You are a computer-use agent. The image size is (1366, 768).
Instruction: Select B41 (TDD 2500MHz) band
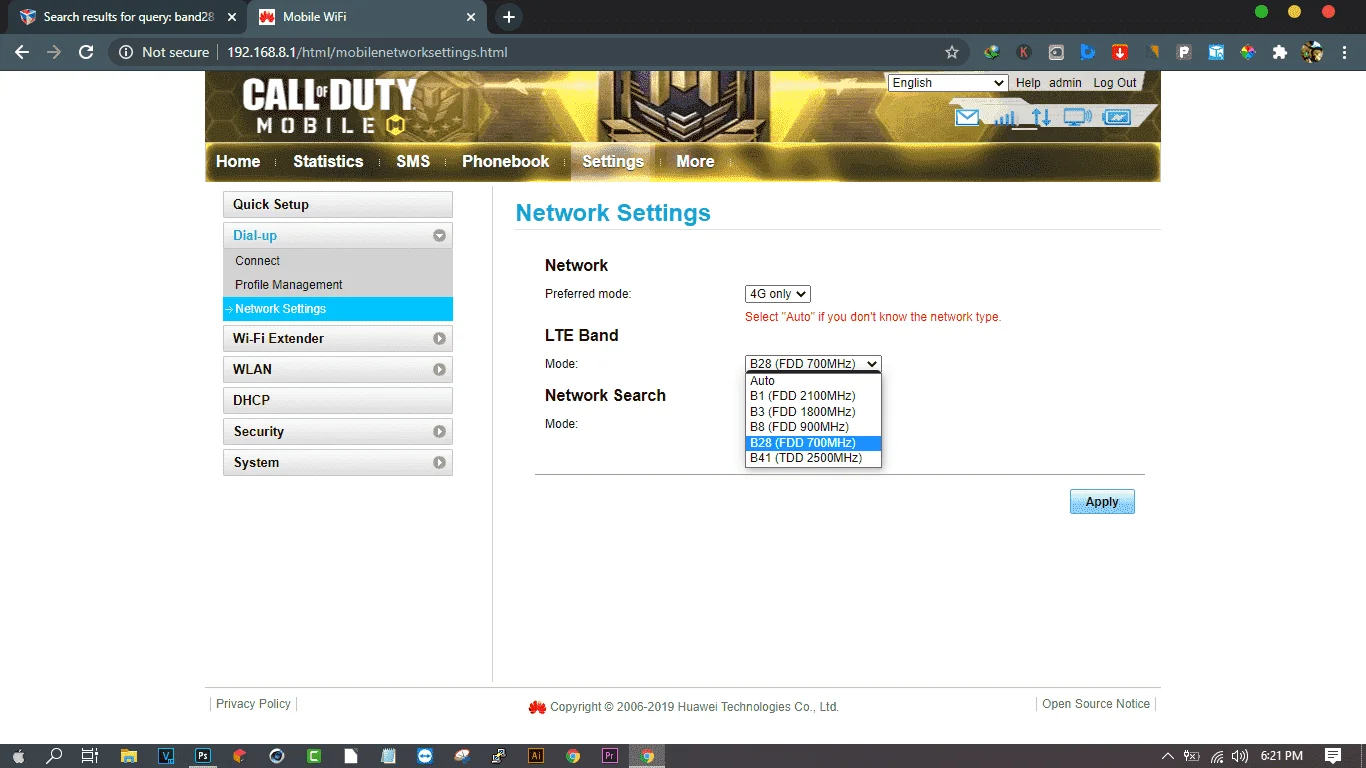pos(814,458)
